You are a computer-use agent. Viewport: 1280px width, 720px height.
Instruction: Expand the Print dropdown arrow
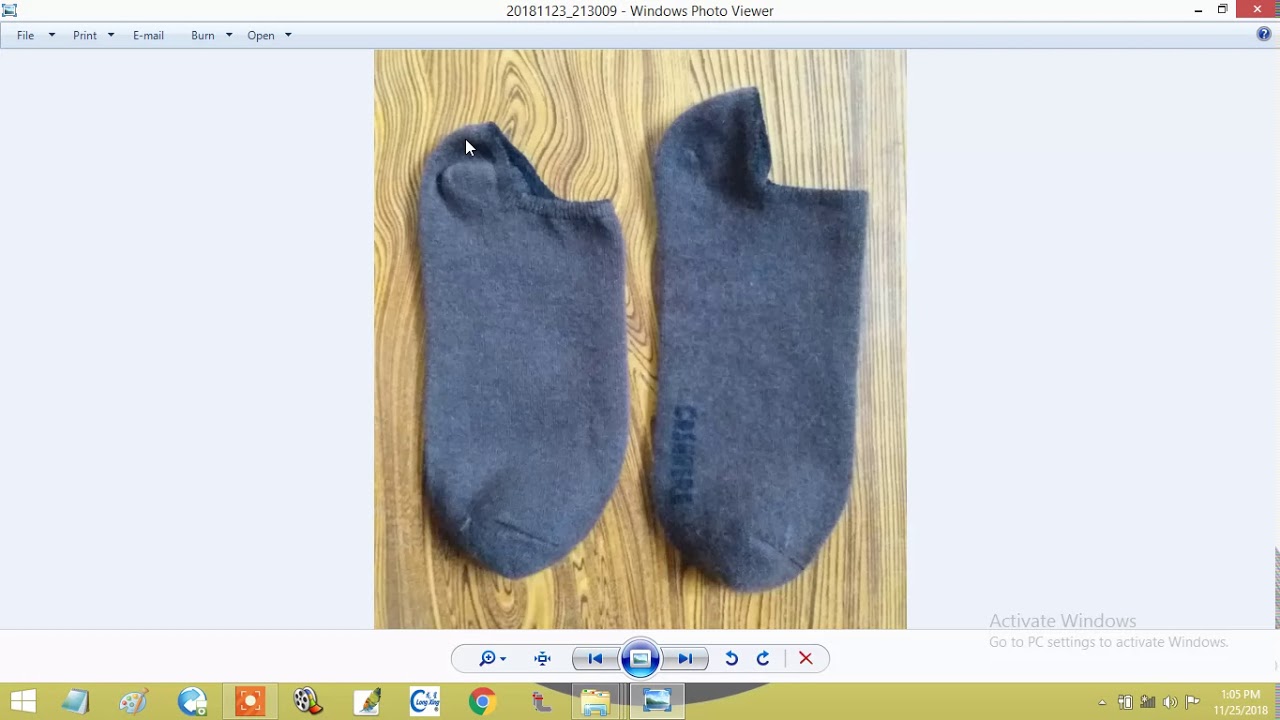click(x=111, y=35)
